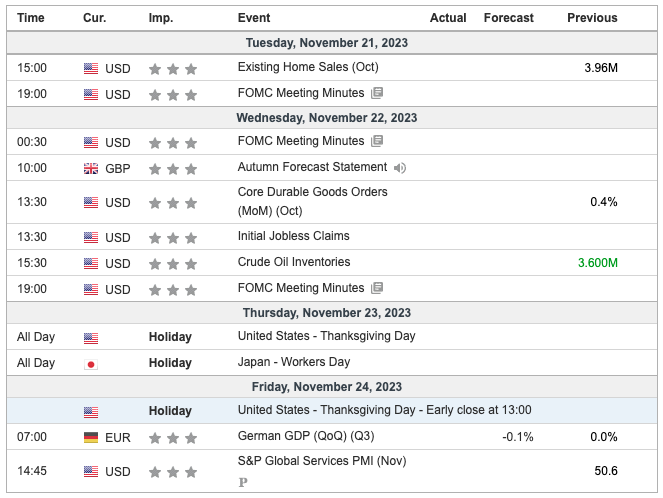Click the 14:45 time cell
663x498 pixels.
coord(32,471)
